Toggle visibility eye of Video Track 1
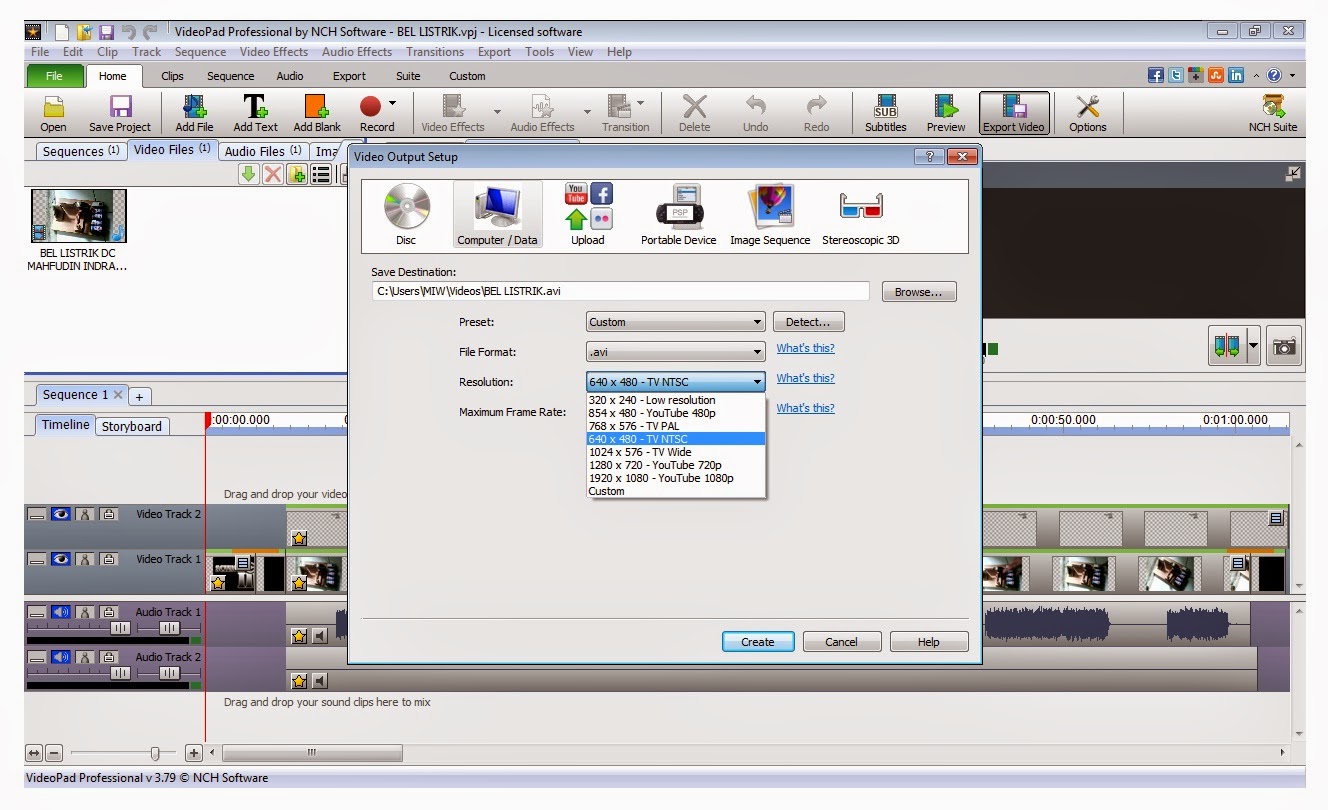 pyautogui.click(x=61, y=559)
